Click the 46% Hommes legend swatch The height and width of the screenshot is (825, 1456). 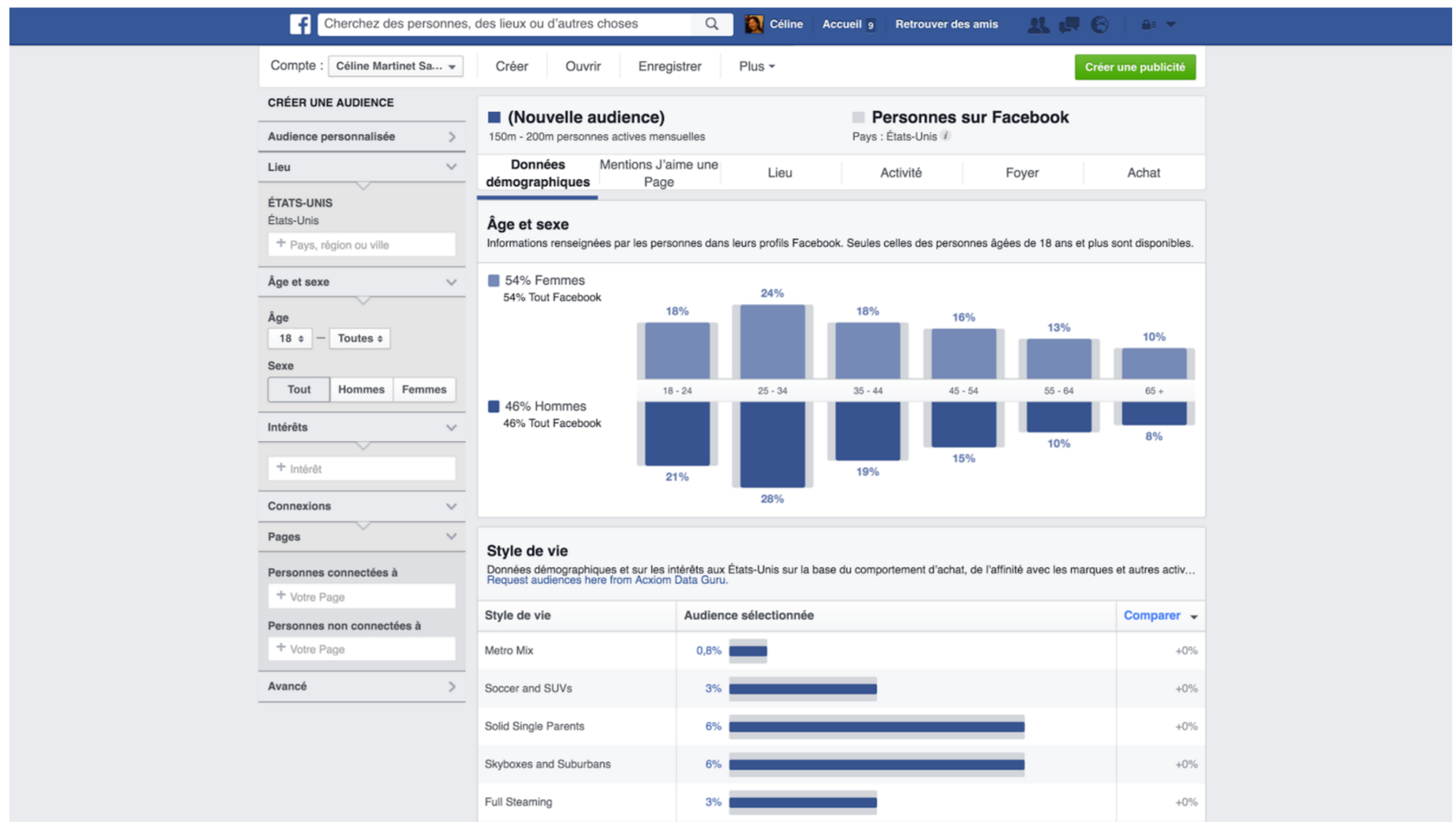(494, 406)
